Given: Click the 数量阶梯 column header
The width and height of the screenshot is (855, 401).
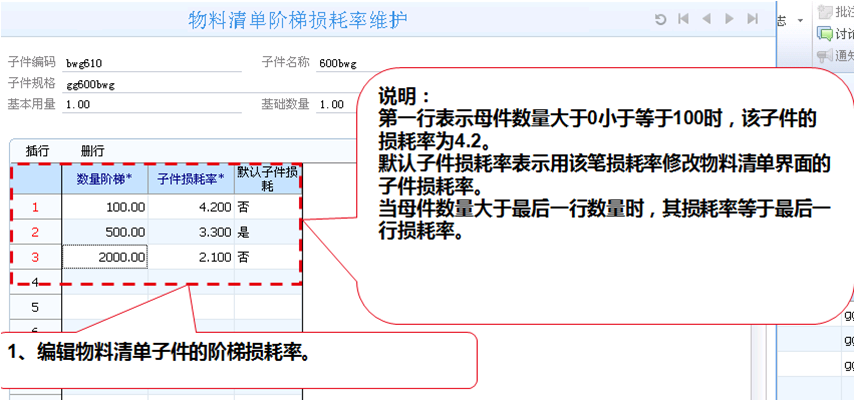Looking at the screenshot, I should tap(104, 179).
